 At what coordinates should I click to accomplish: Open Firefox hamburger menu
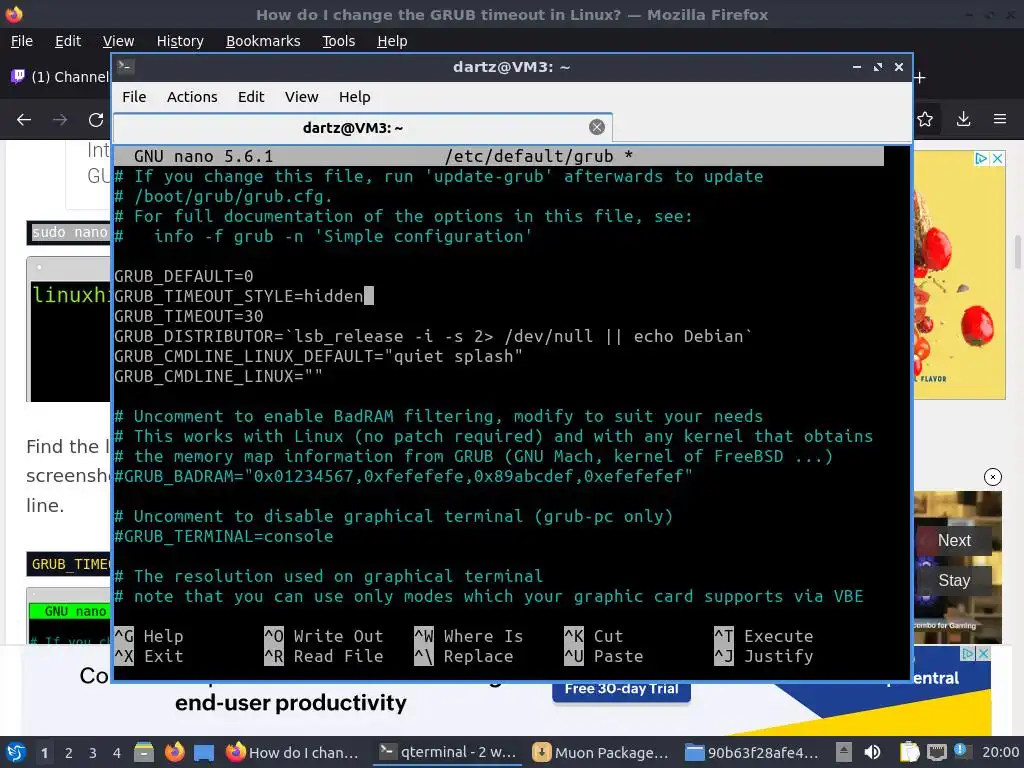pyautogui.click(x=1000, y=119)
